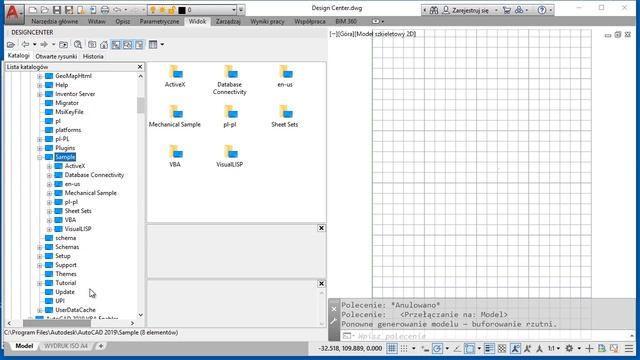Select the Mechanical Sample folder in content pane

tap(175, 117)
